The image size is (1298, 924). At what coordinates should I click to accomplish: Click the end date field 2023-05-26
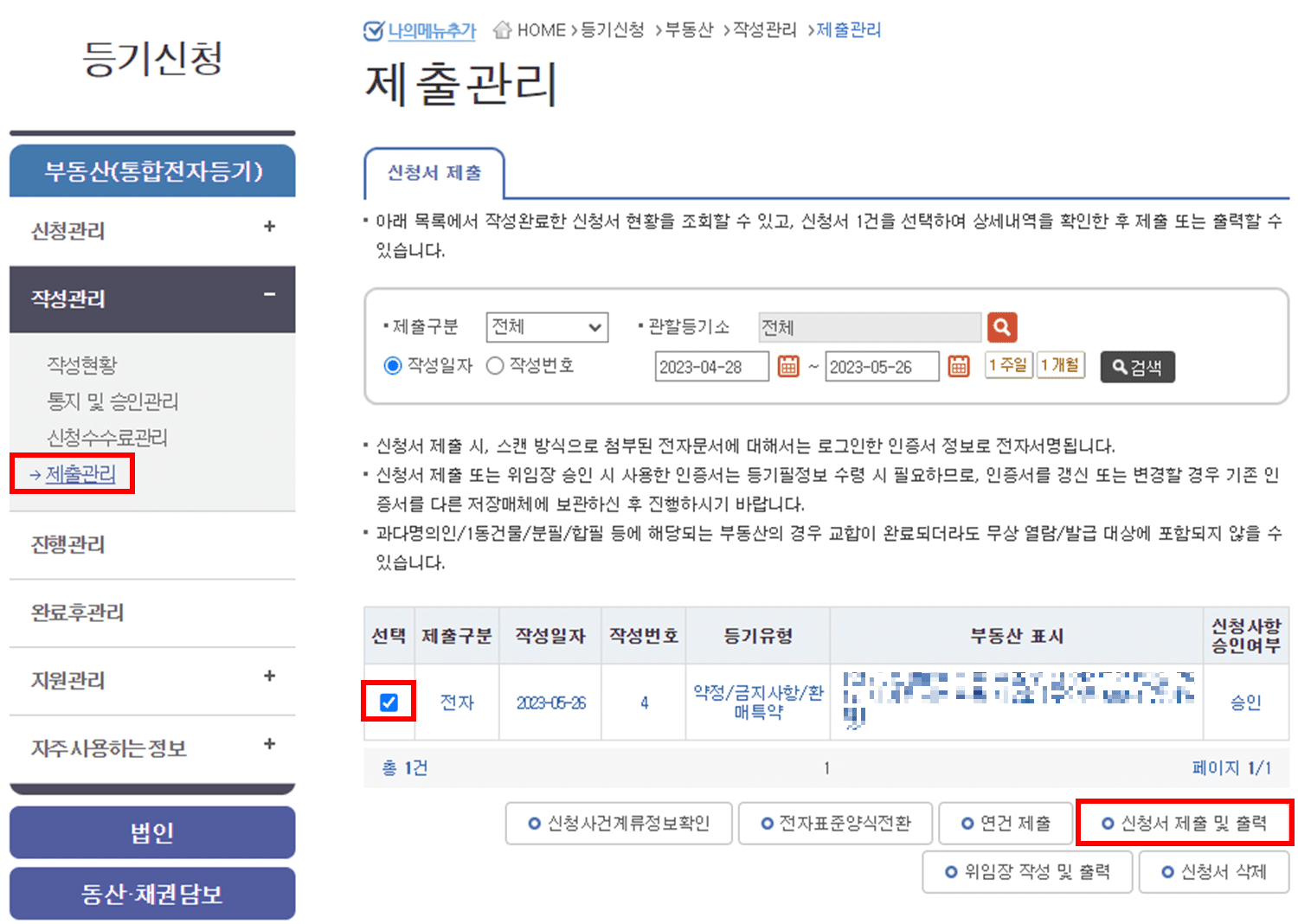point(883,367)
